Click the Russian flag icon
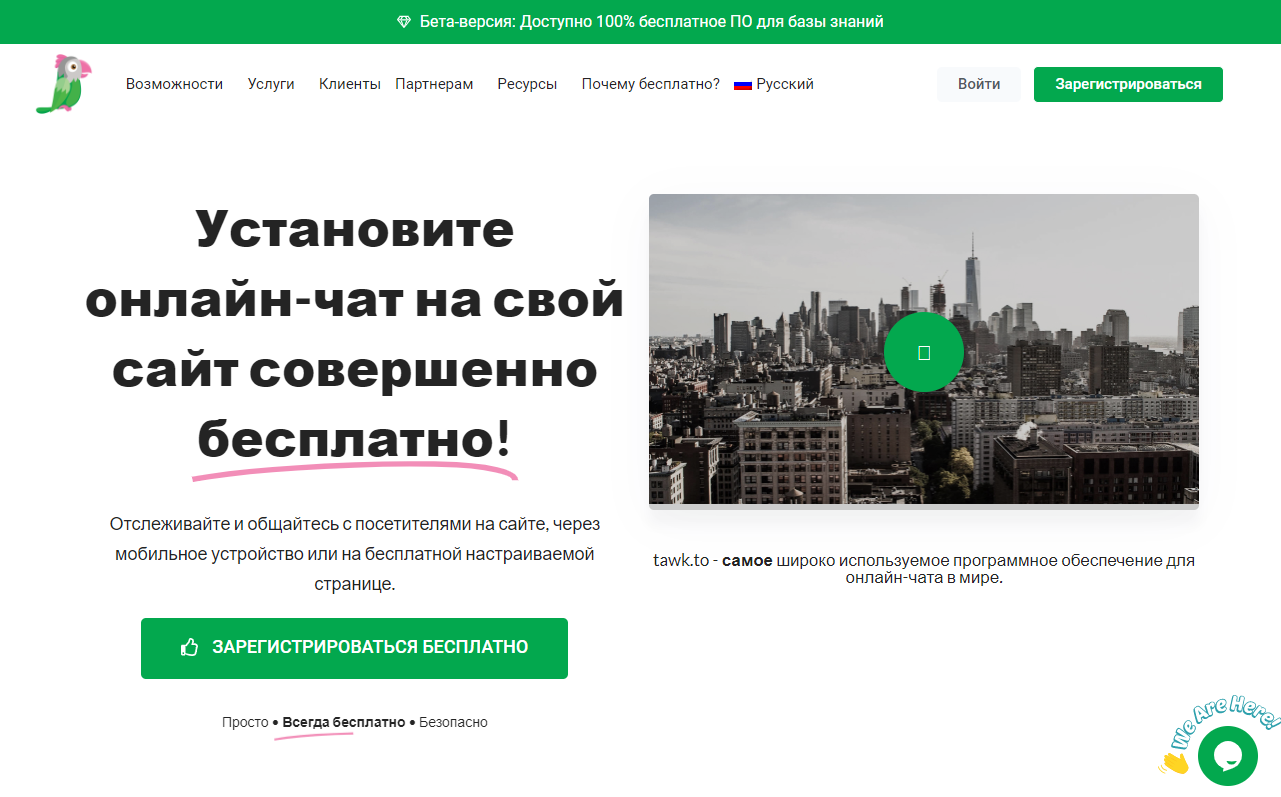1281x797 pixels. (741, 84)
